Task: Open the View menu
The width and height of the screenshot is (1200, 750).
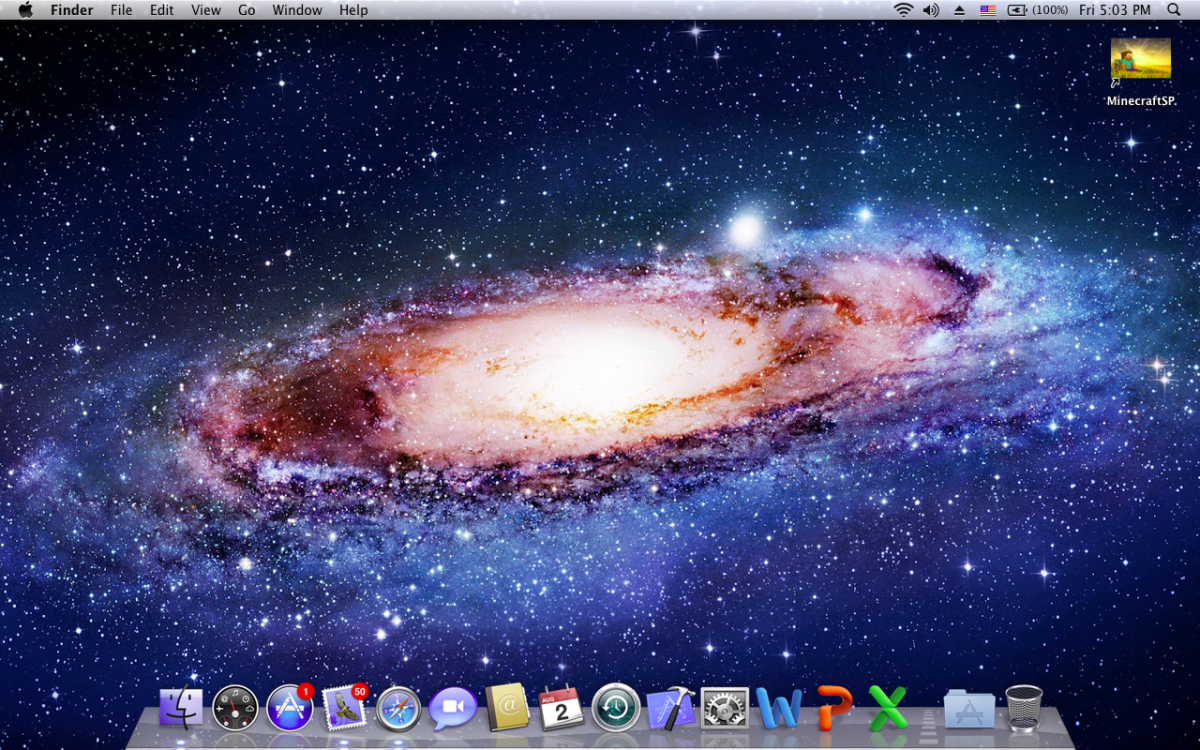Action: point(206,10)
